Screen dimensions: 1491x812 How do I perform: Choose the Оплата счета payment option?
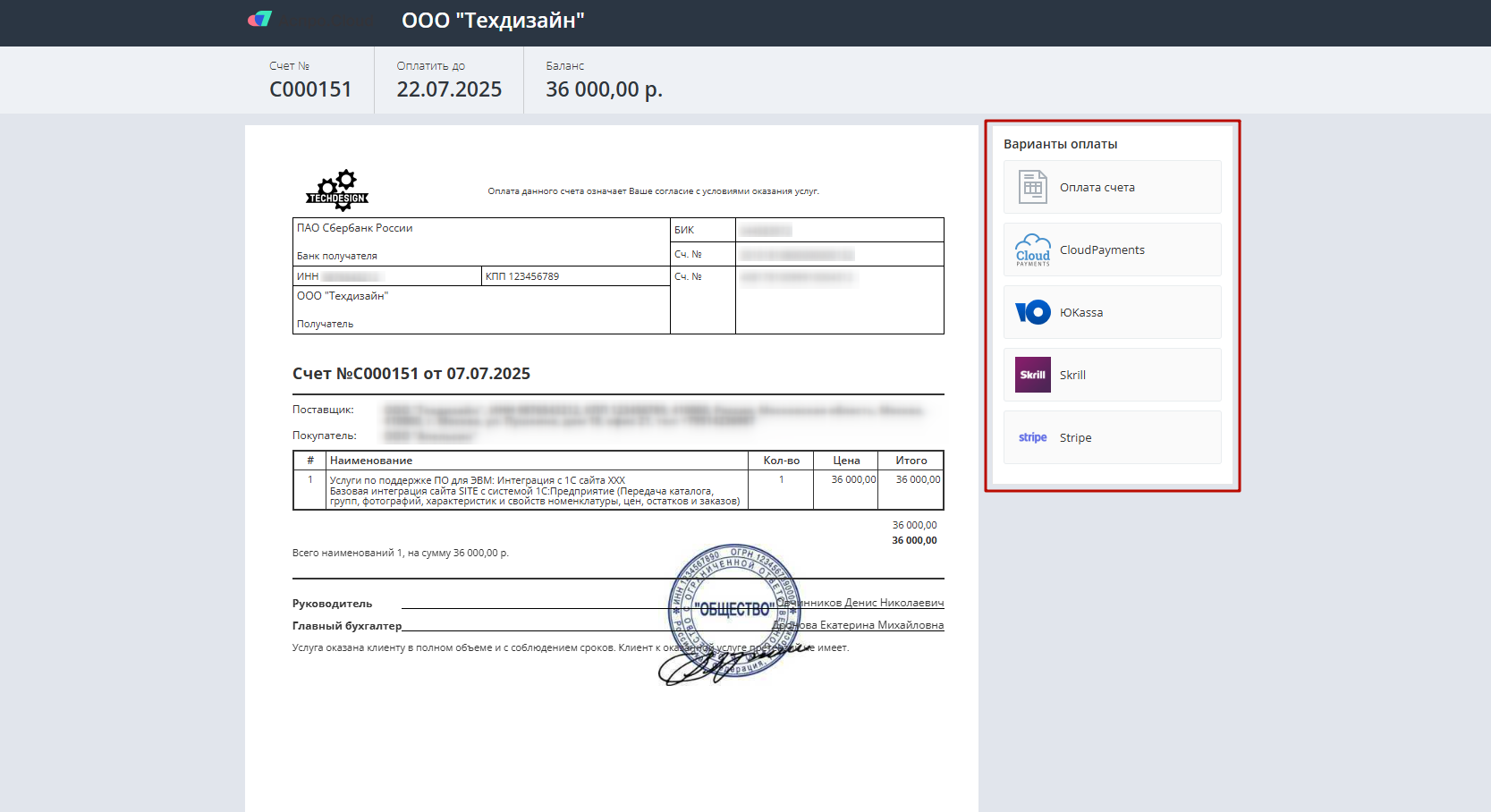tap(1097, 188)
